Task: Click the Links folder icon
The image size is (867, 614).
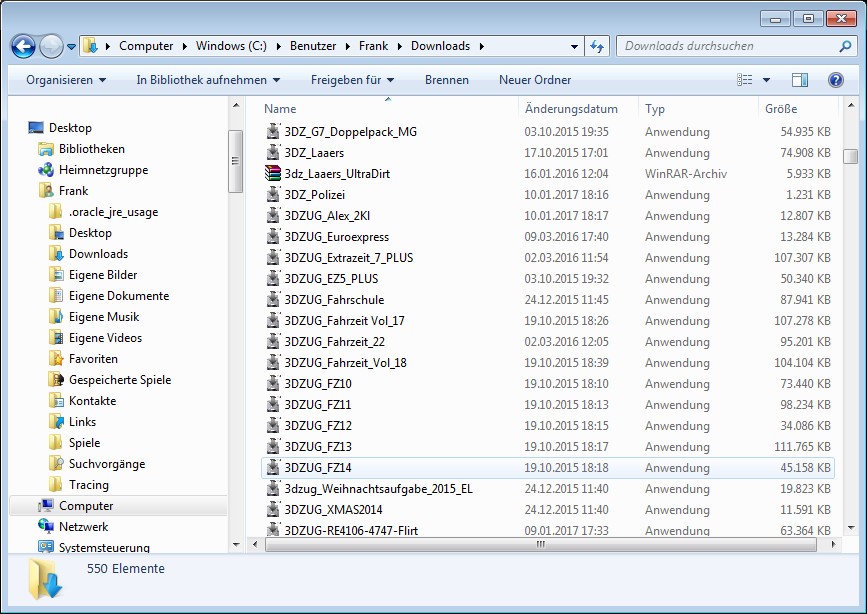Action: 56,422
